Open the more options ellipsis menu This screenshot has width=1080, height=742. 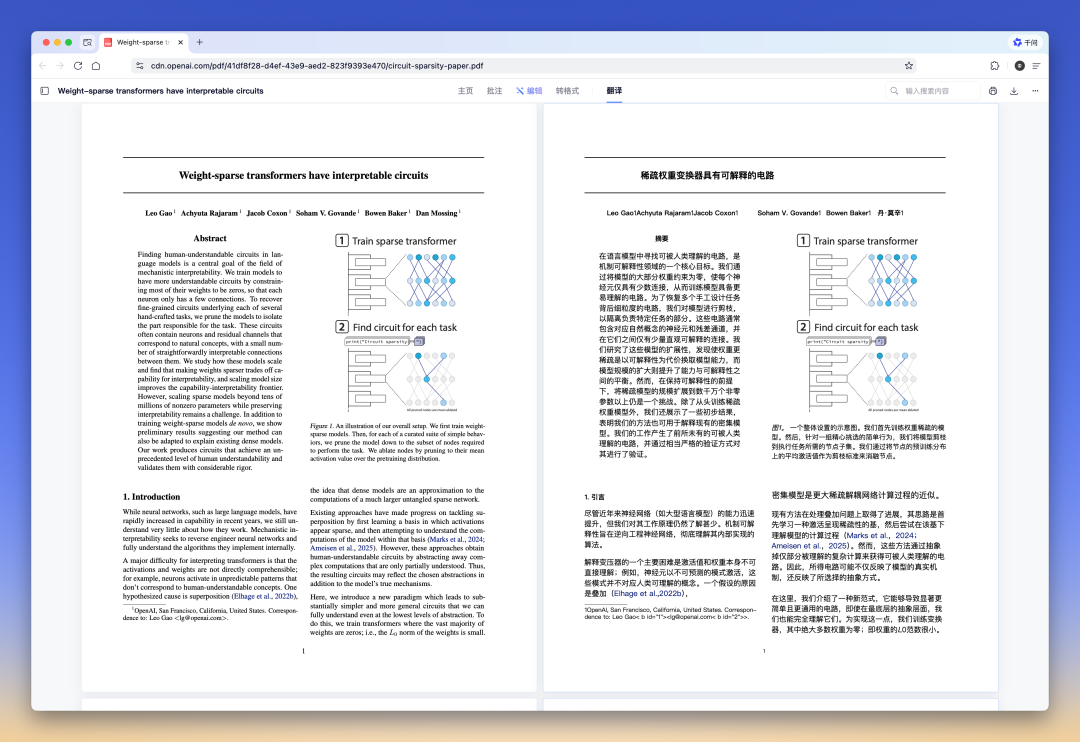(x=1035, y=91)
